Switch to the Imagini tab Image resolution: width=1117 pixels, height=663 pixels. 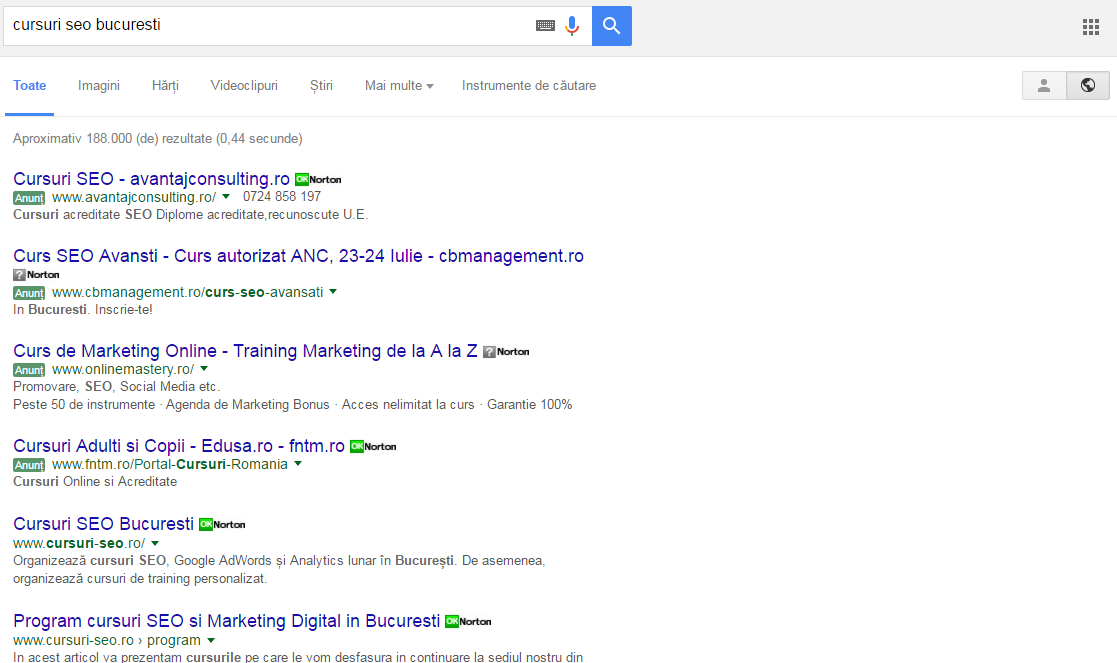99,85
